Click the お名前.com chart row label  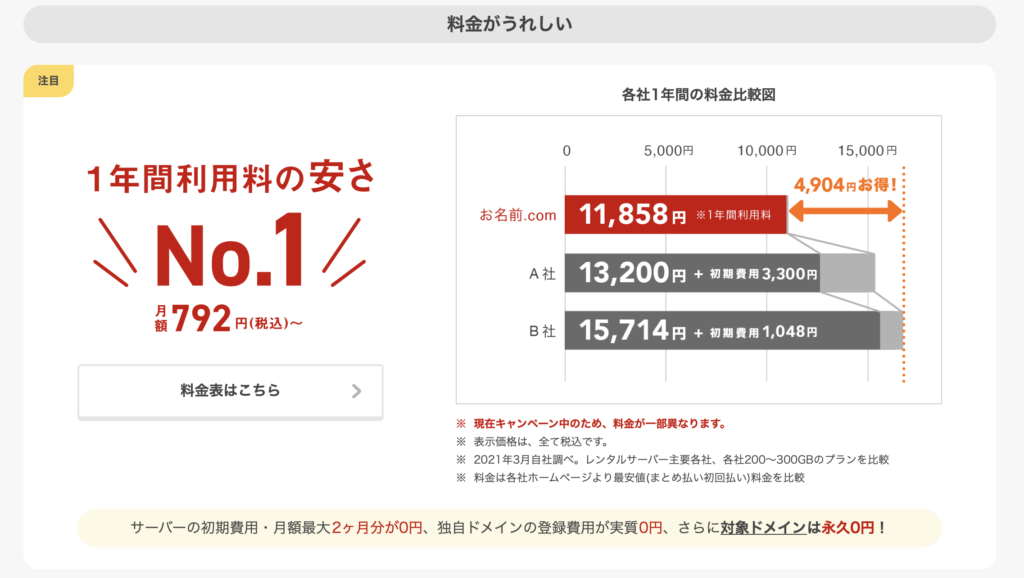tap(518, 215)
